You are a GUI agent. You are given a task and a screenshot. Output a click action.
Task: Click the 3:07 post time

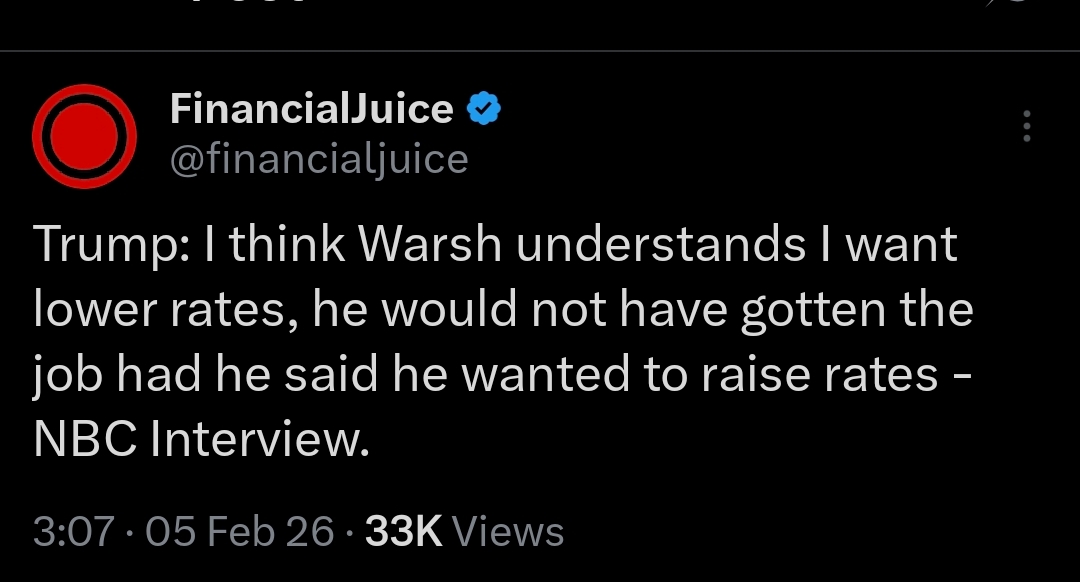click(x=72, y=532)
